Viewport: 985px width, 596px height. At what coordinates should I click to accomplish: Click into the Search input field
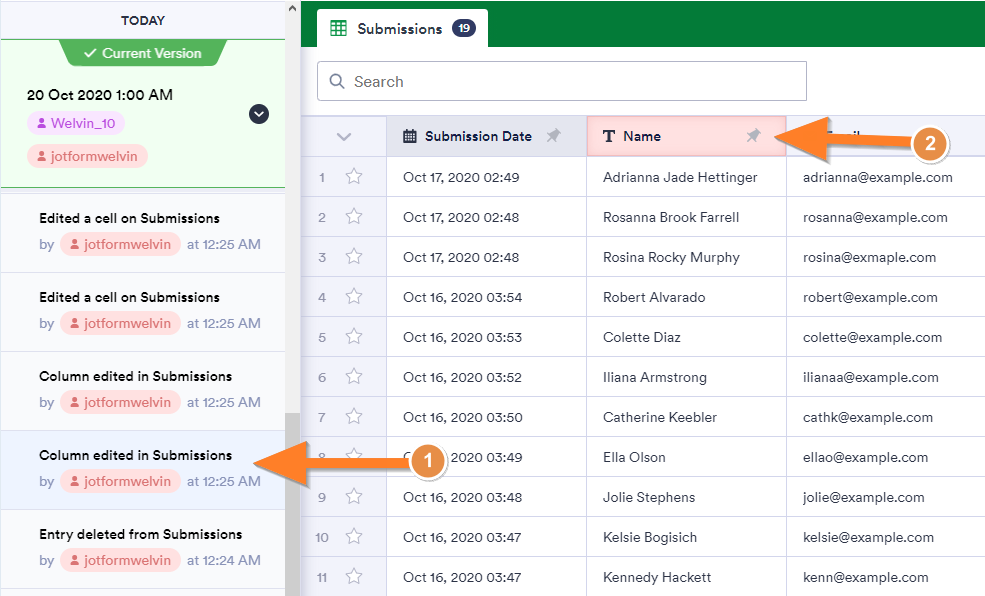pyautogui.click(x=570, y=82)
